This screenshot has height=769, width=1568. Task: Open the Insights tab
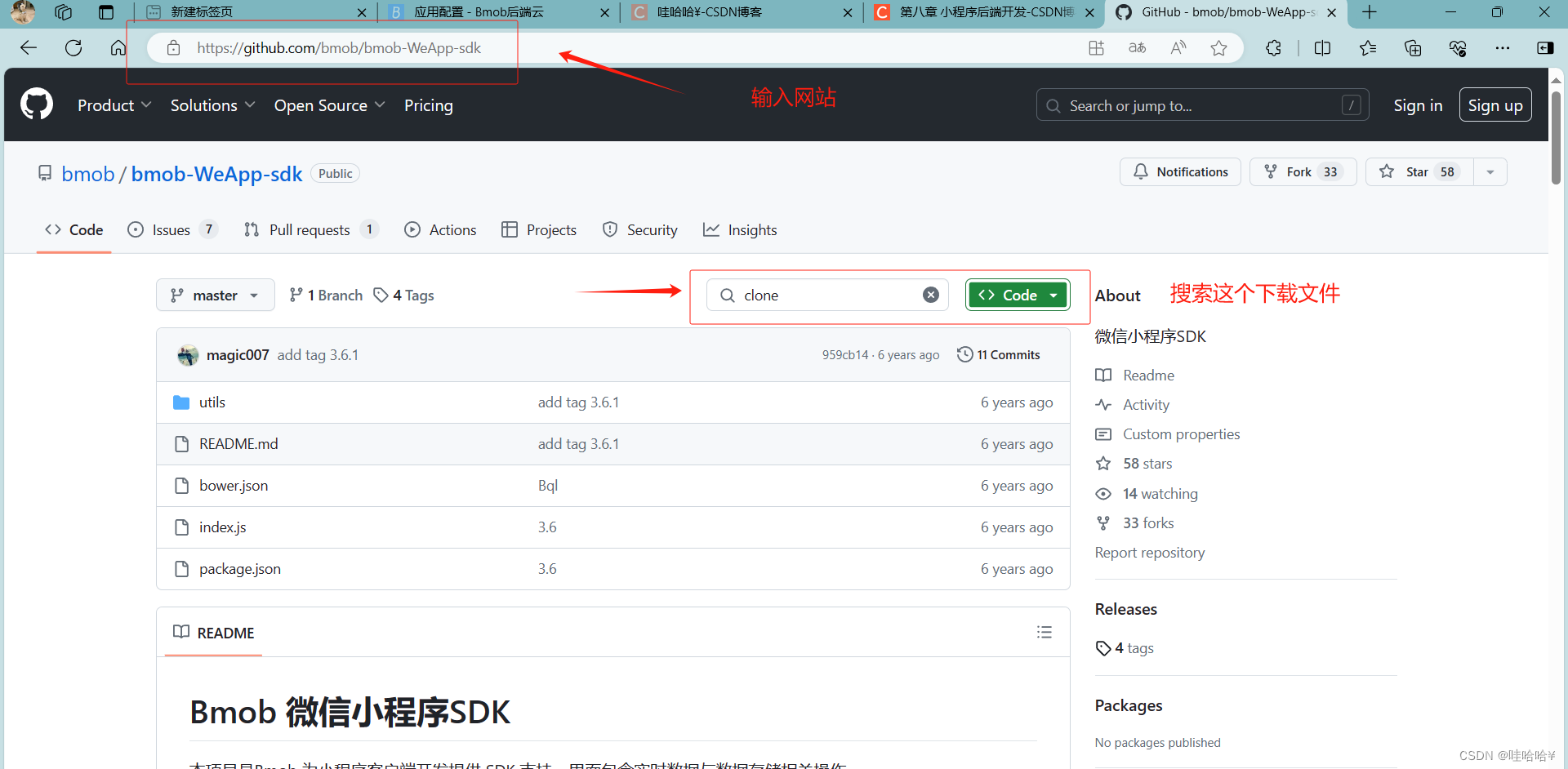tap(741, 229)
